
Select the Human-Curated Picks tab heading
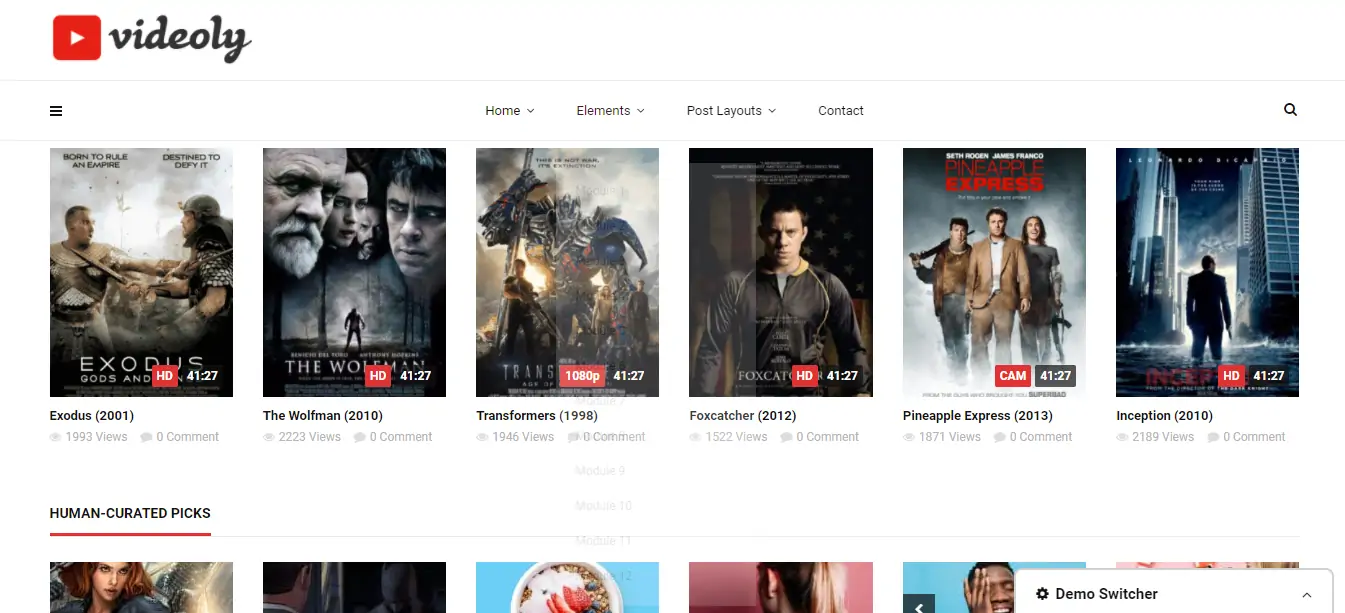130,513
